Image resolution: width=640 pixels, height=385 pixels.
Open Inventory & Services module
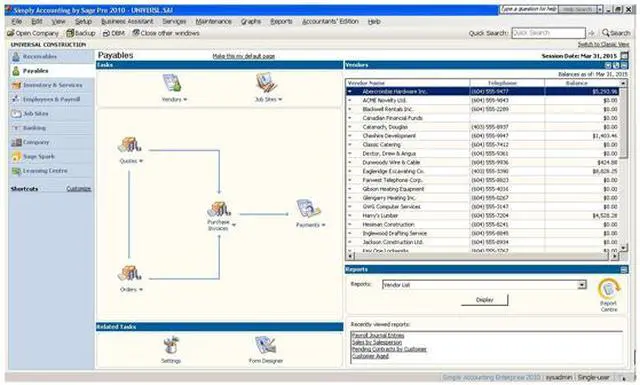click(51, 85)
